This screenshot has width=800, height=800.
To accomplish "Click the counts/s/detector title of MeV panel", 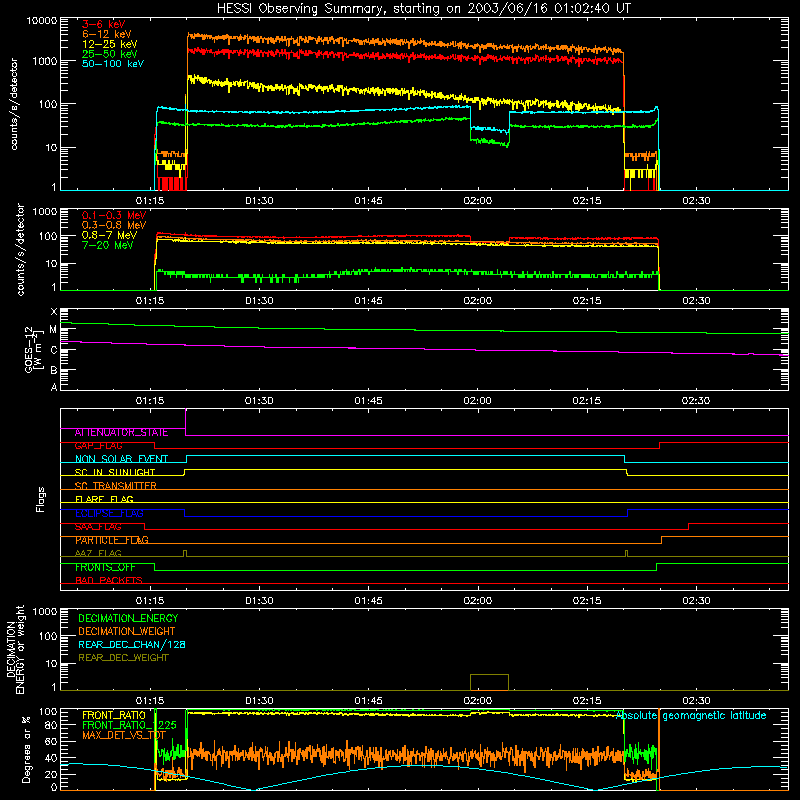I will (20, 249).
